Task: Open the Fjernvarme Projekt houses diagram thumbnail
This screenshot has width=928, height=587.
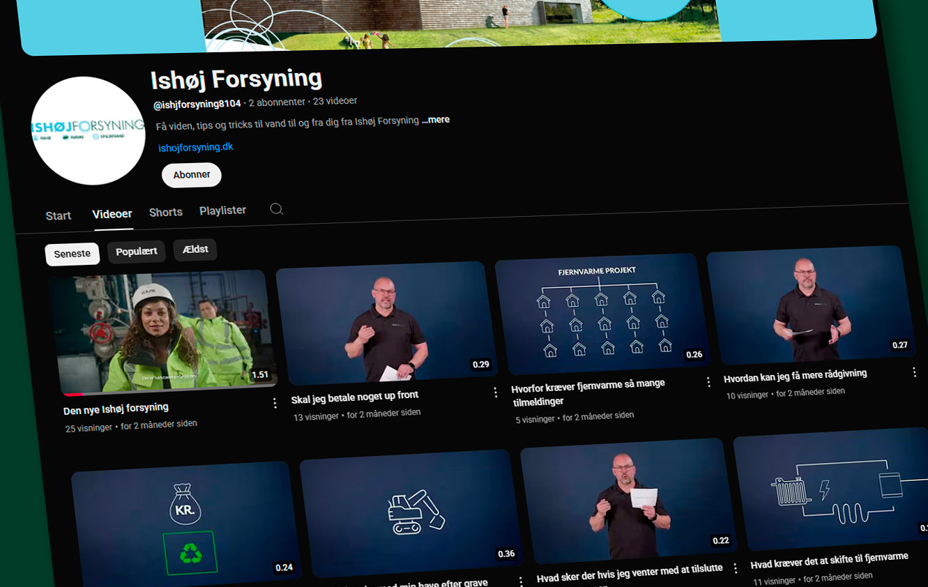Action: click(x=602, y=313)
